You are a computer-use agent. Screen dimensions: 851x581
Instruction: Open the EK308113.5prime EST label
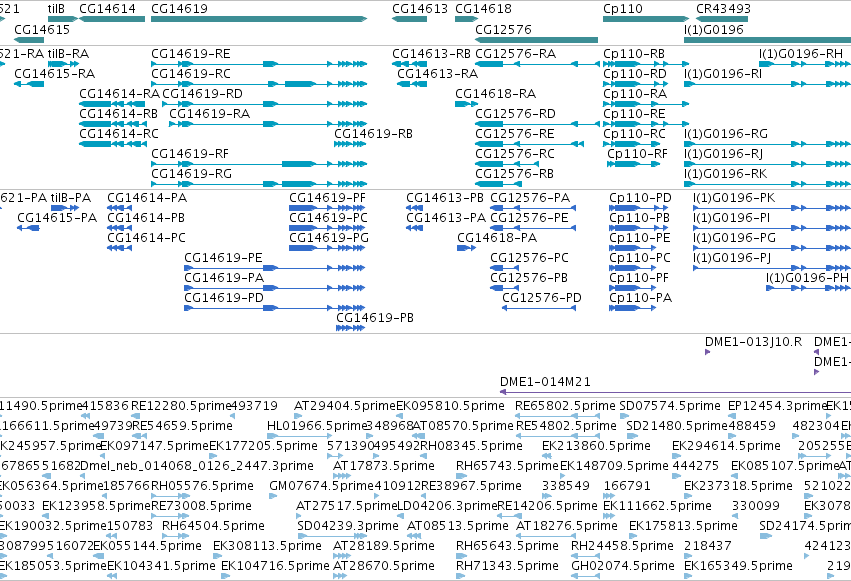point(267,546)
